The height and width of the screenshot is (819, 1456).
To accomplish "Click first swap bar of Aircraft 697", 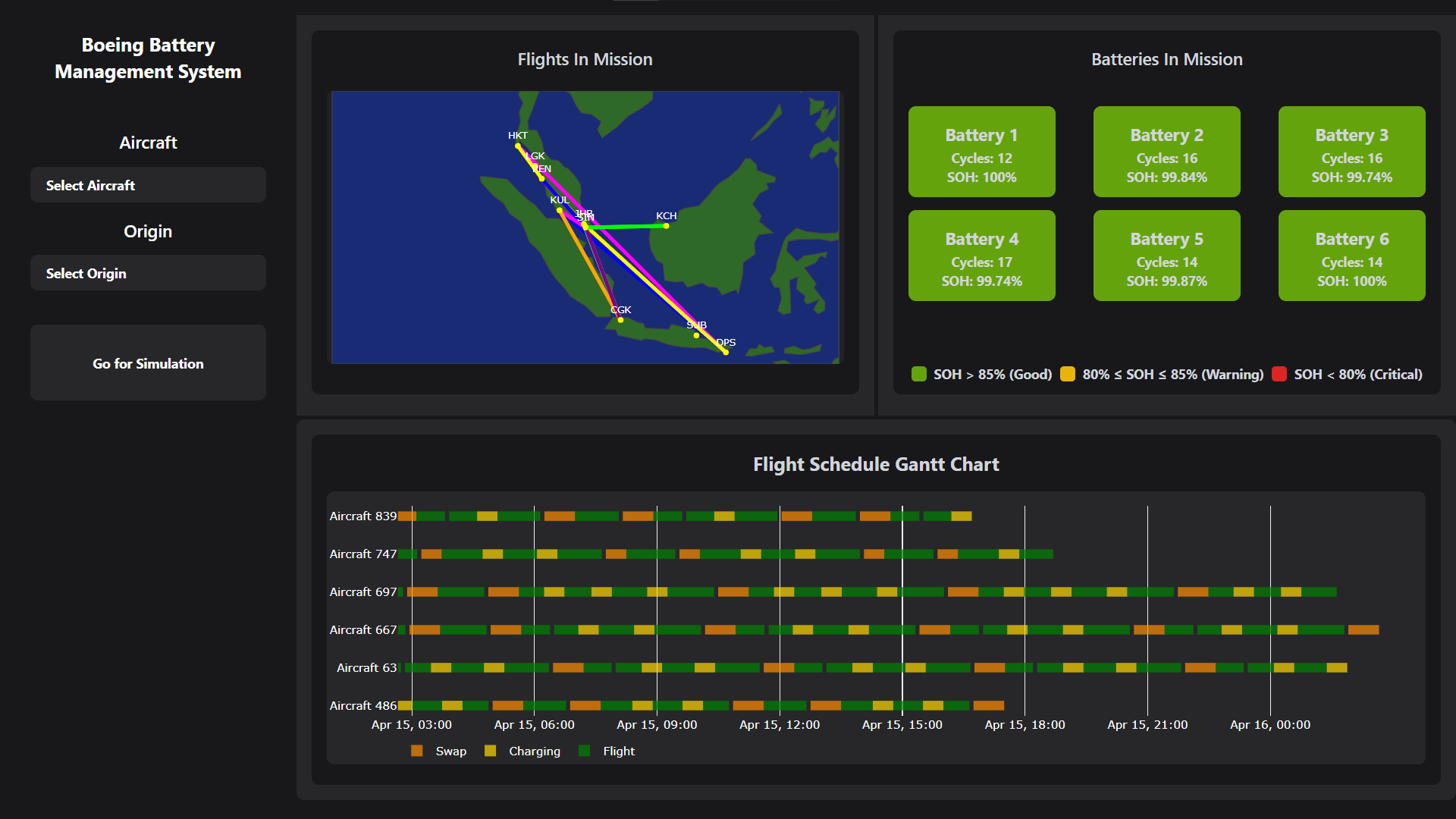I will (x=422, y=591).
